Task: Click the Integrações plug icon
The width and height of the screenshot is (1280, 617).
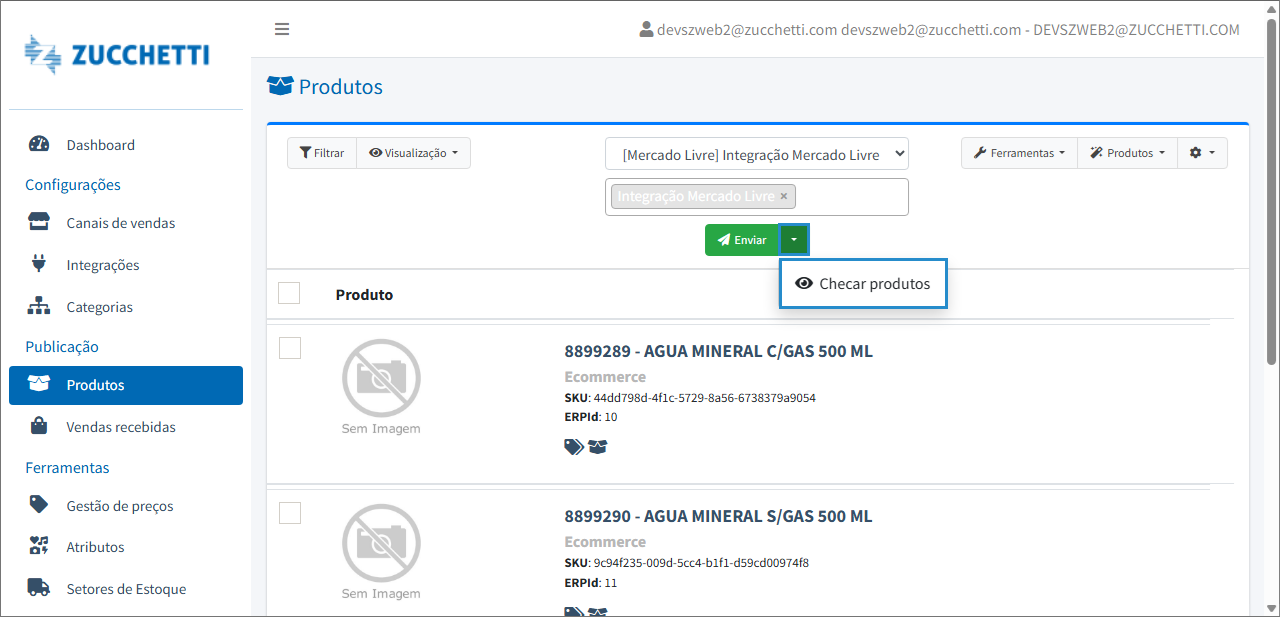Action: (x=39, y=265)
